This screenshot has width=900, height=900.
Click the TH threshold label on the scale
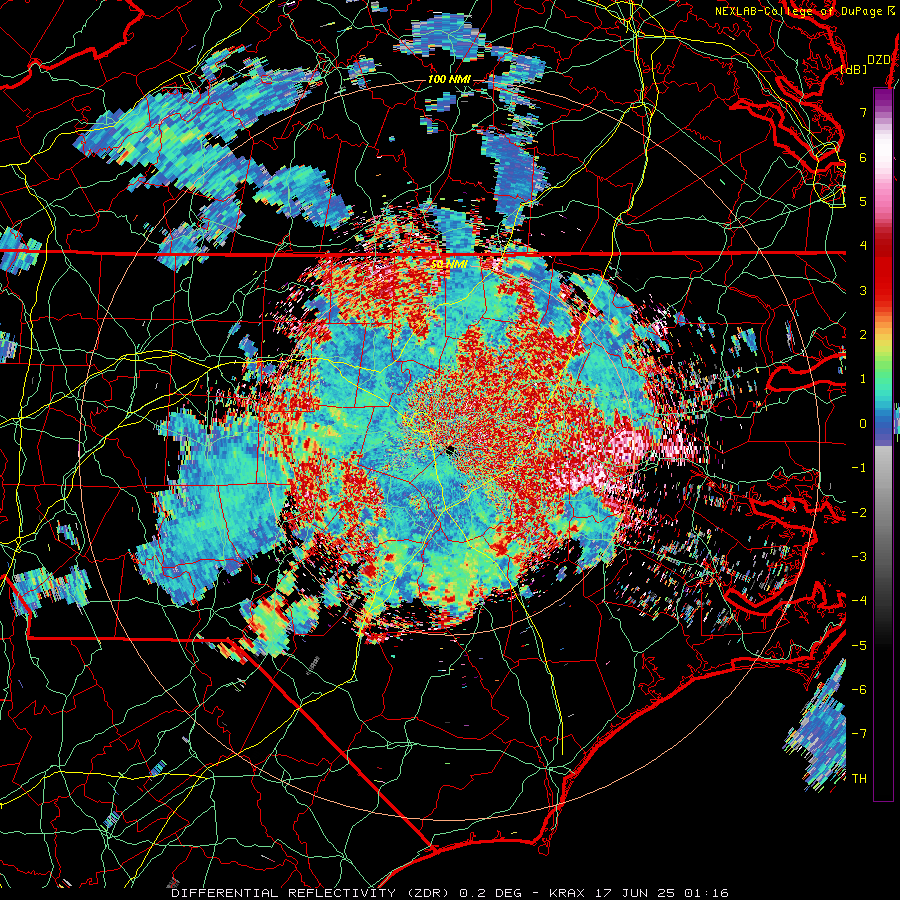click(859, 778)
